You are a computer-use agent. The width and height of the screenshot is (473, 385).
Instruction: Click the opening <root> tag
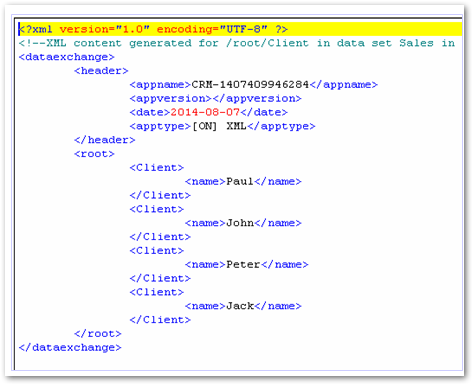94,154
